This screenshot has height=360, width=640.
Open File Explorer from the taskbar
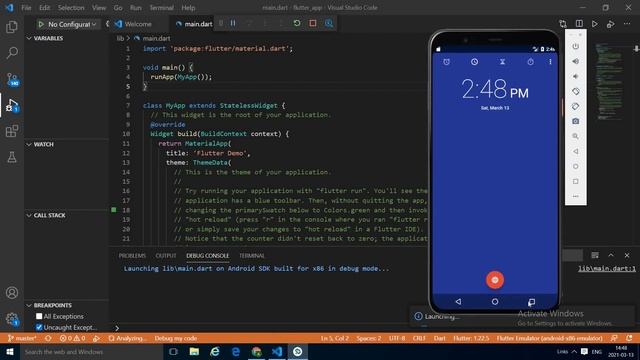click(x=194, y=352)
